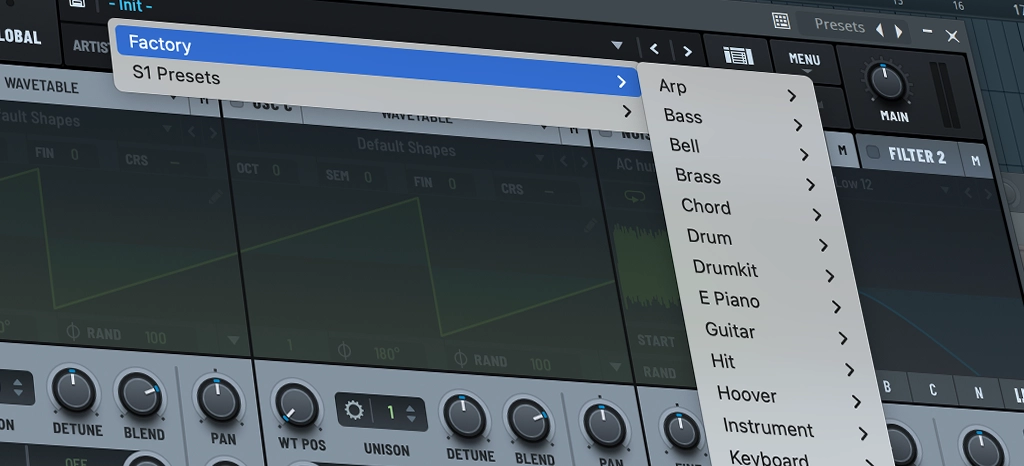The height and width of the screenshot is (466, 1024).
Task: Click the Init preset name
Action: coord(131,7)
